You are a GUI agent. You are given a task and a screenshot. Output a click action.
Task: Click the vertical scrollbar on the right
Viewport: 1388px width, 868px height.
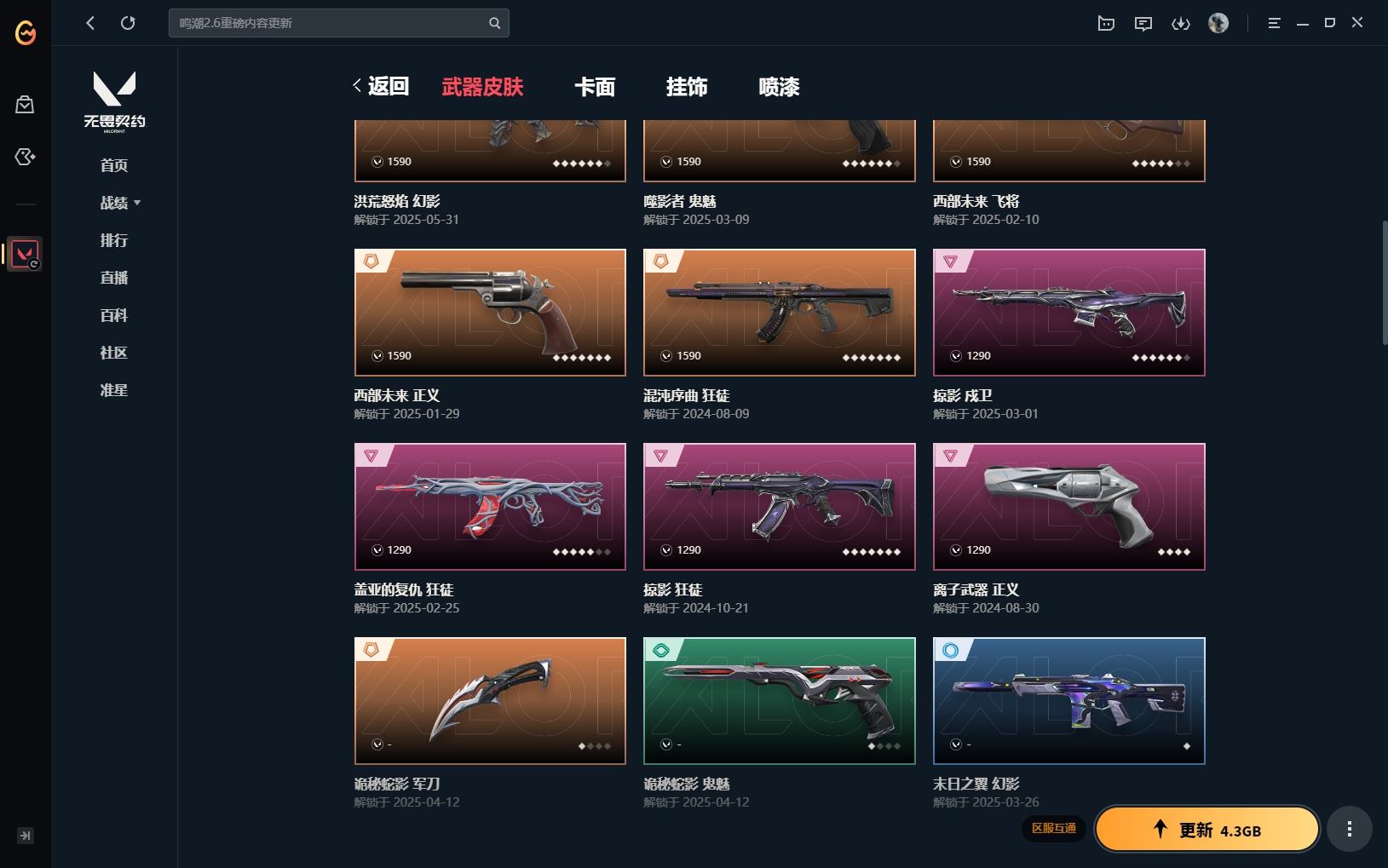tap(1385, 283)
